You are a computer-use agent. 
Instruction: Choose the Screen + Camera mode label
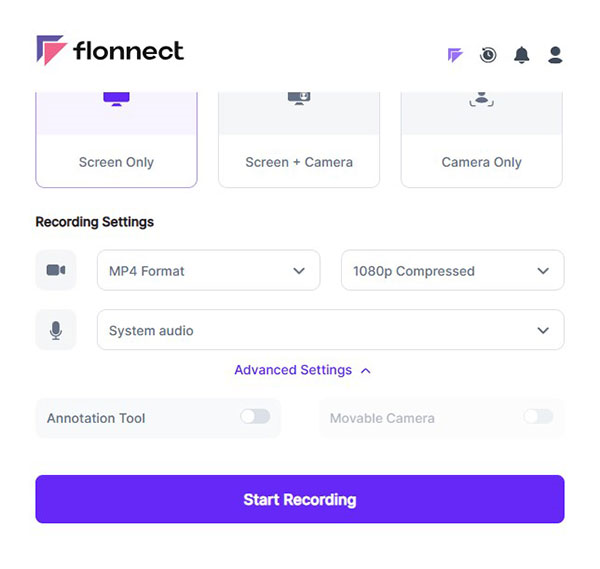299,162
